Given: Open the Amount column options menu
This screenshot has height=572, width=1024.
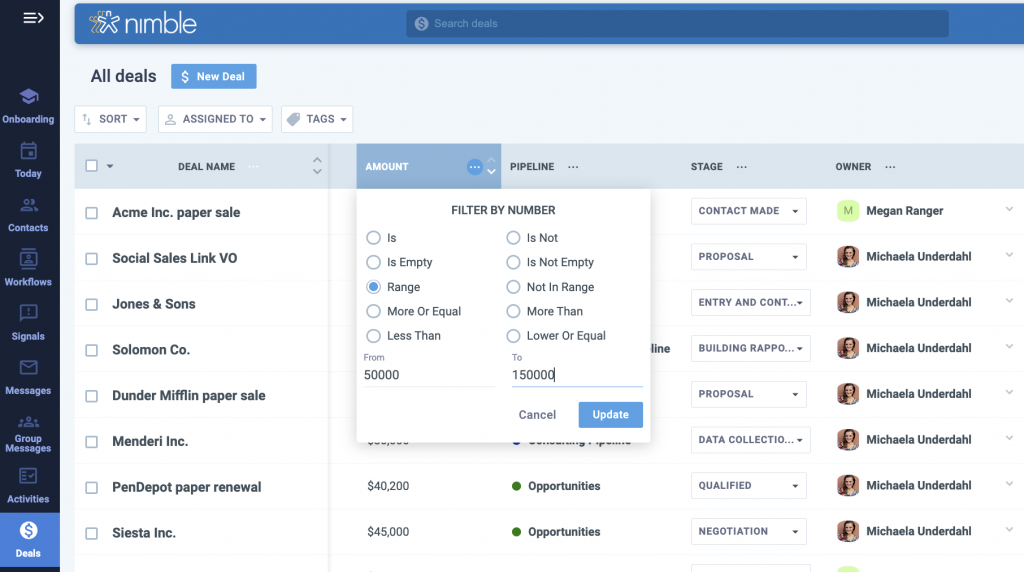Looking at the screenshot, I should click(474, 167).
